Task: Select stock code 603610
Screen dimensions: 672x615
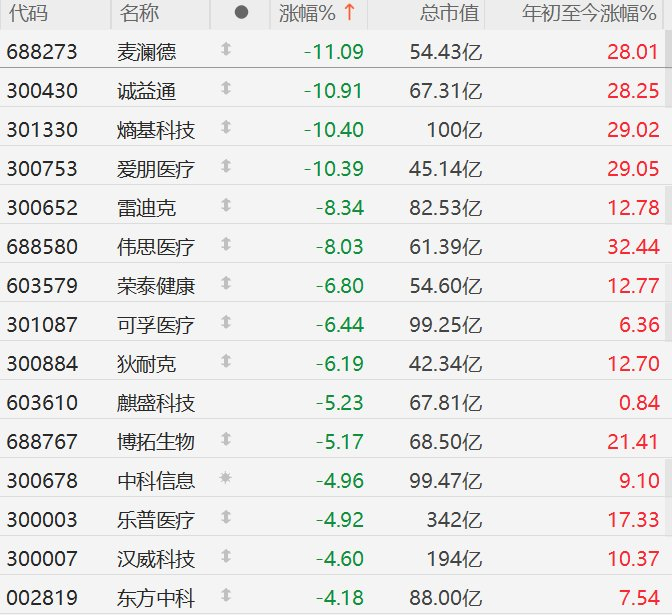Action: pyautogui.click(x=42, y=403)
